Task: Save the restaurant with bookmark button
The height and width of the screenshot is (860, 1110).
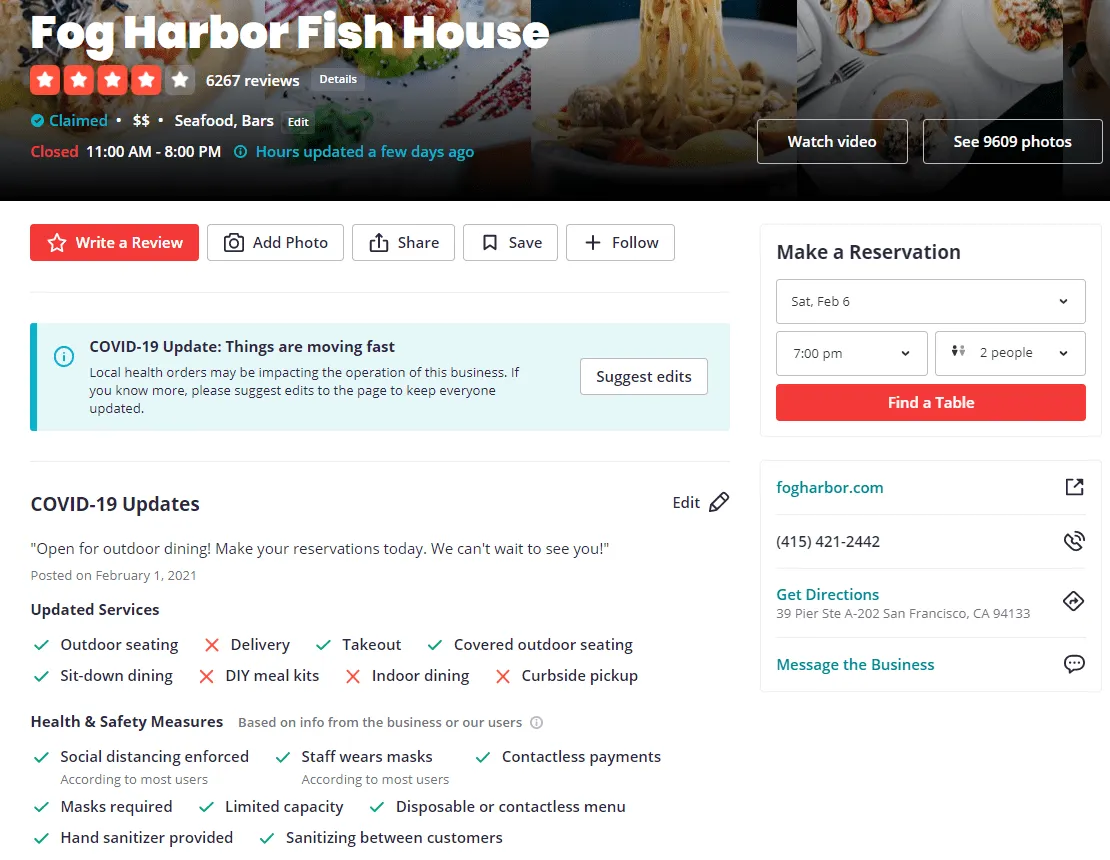Action: coord(510,243)
